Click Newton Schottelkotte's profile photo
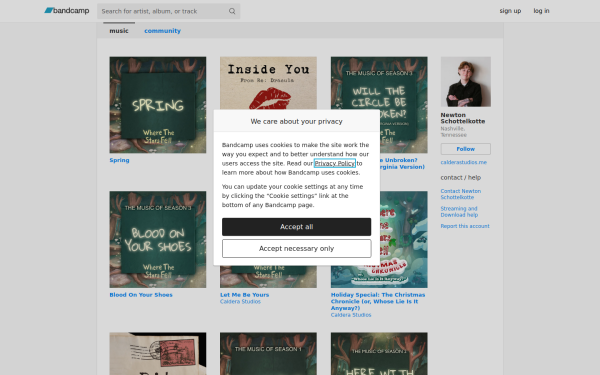Image resolution: width=600 pixels, height=375 pixels. tap(466, 82)
